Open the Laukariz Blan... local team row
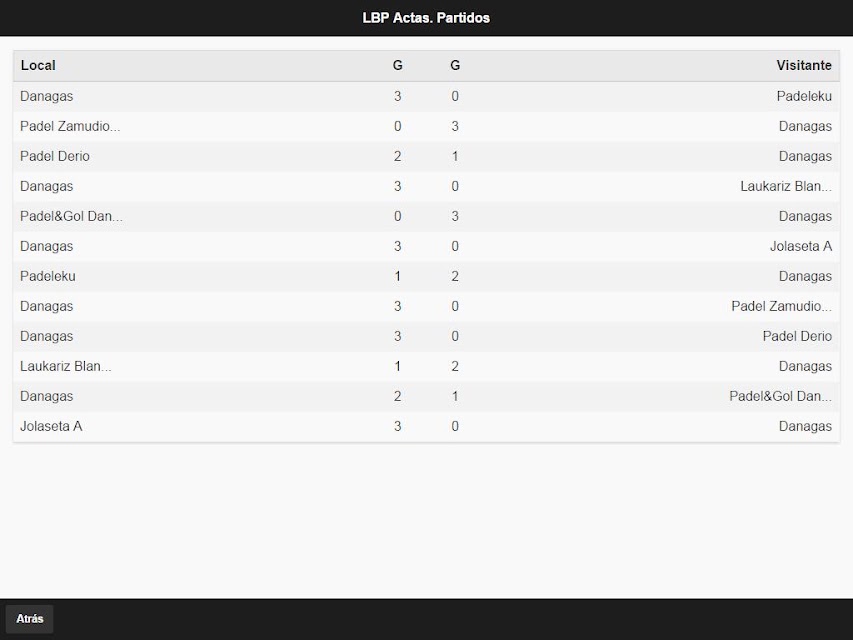Viewport: 853px width, 640px height. [426, 366]
